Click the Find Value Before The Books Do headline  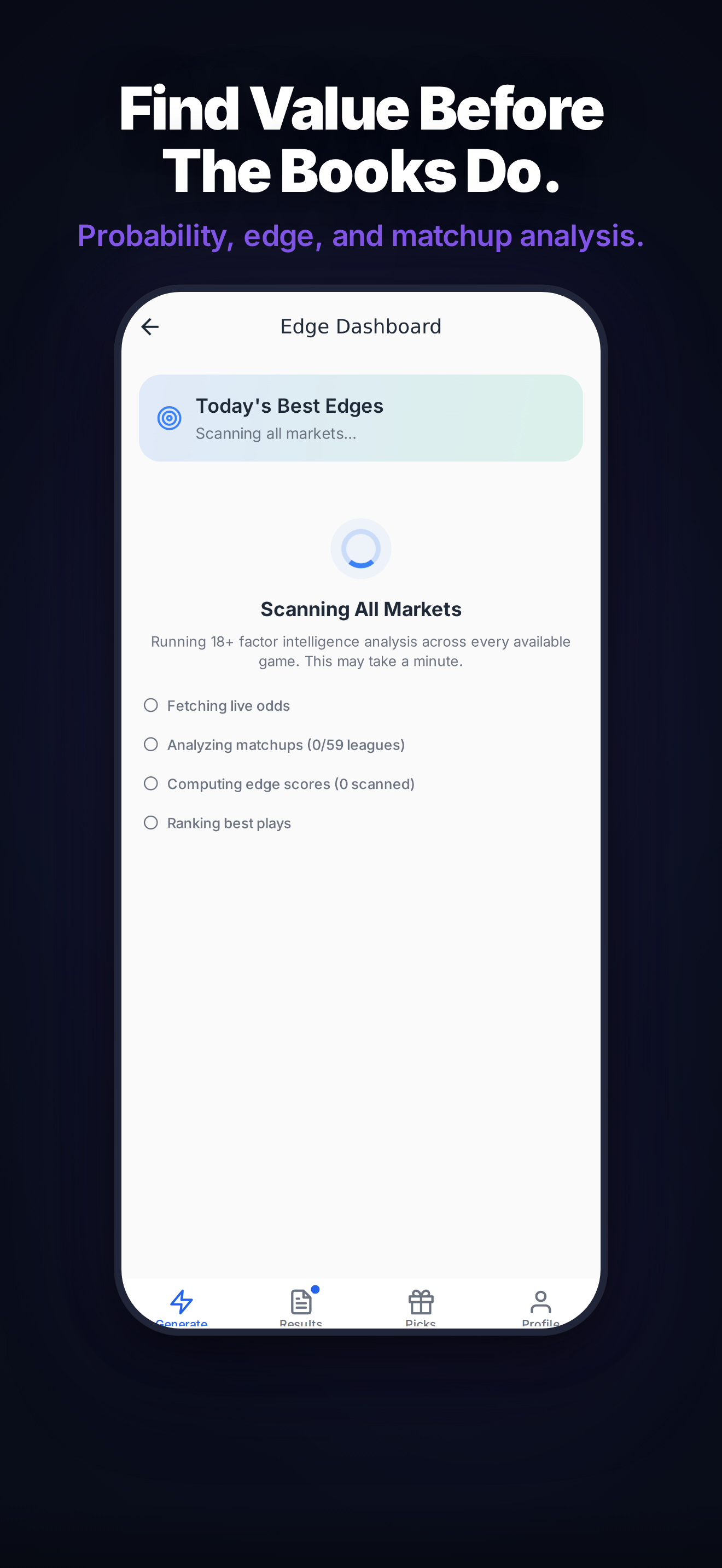click(361, 139)
